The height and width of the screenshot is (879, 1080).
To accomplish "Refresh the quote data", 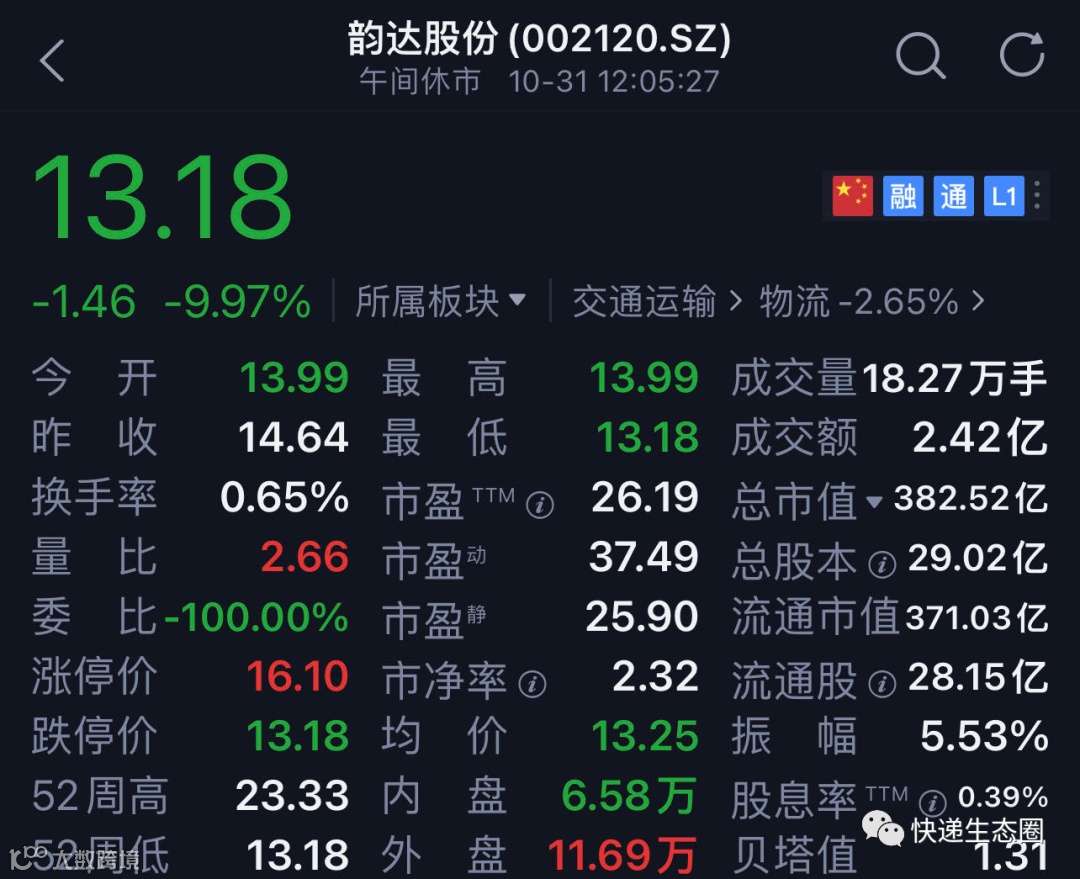I will pyautogui.click(x=1022, y=54).
